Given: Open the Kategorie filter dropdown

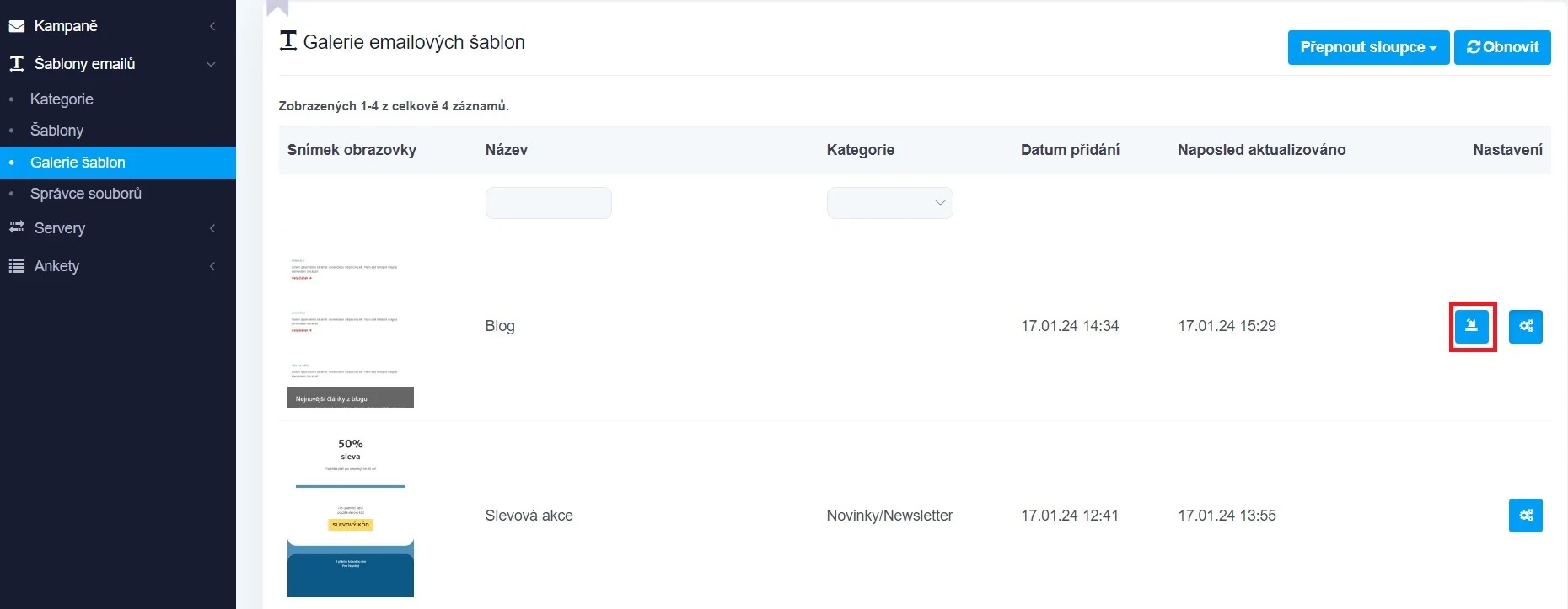Looking at the screenshot, I should [889, 203].
